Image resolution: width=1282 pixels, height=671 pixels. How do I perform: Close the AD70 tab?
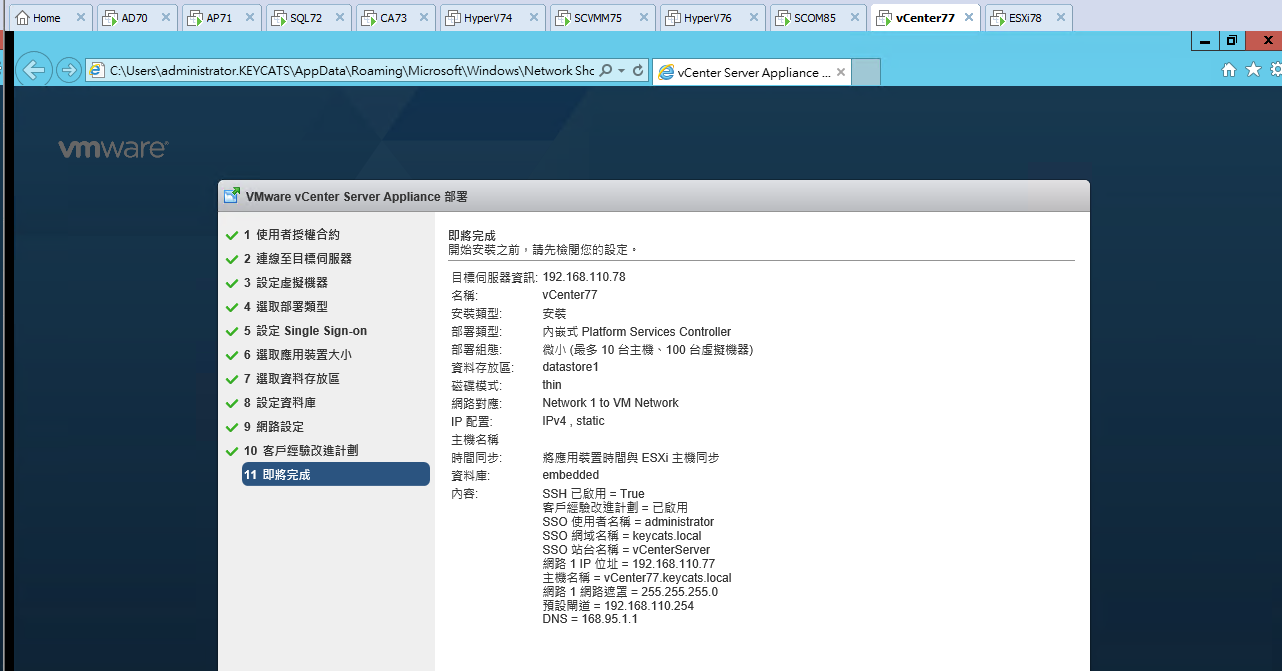[x=165, y=18]
